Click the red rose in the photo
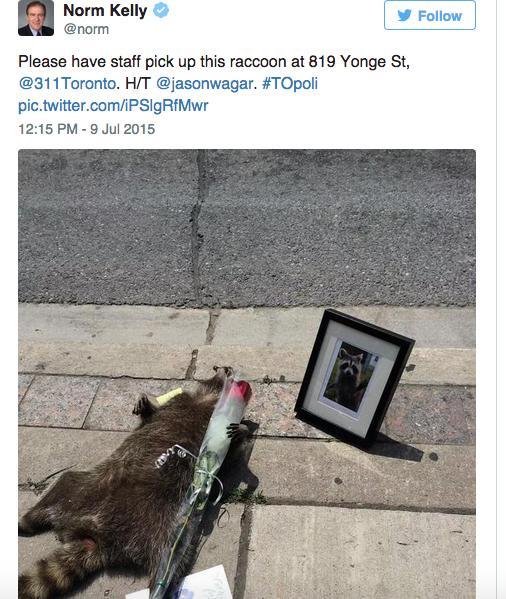 coord(240,393)
